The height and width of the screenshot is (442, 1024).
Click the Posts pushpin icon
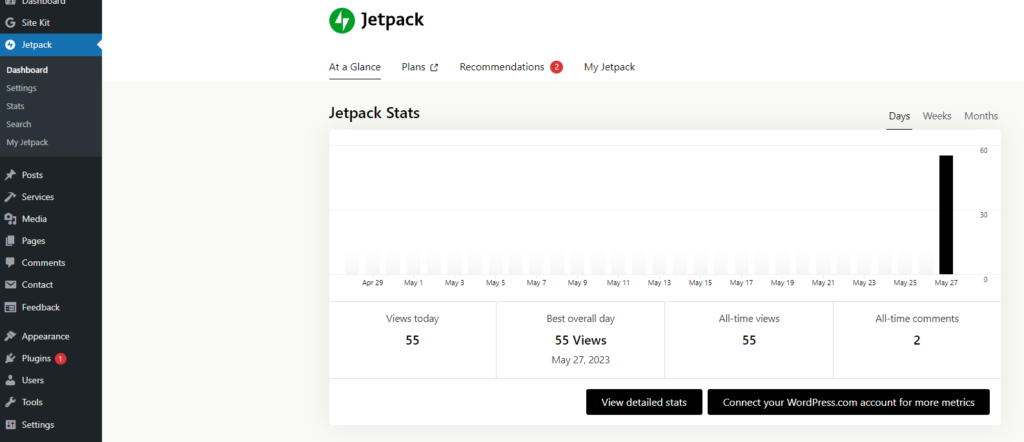coord(10,175)
